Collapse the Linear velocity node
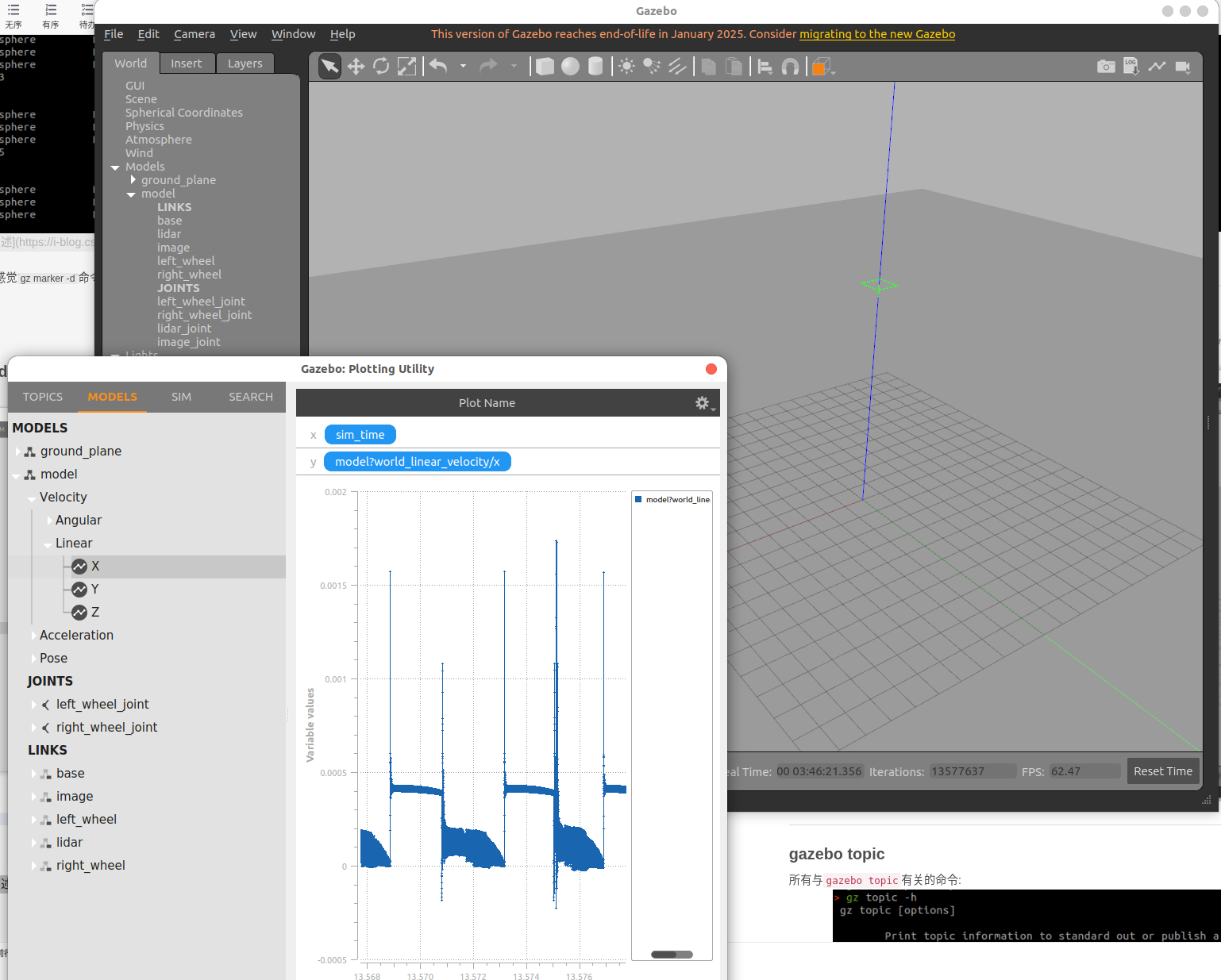This screenshot has width=1221, height=980. pos(48,544)
